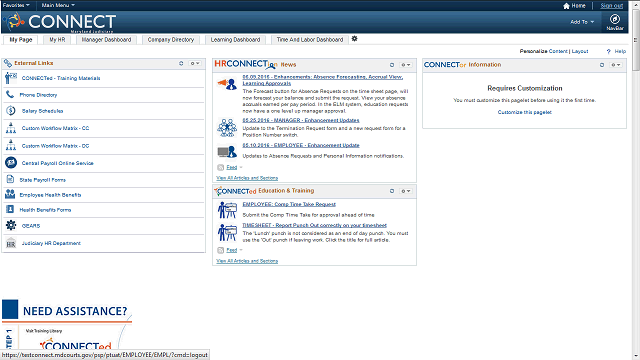Viewport: 640px width, 360px height.
Task: Click the feed icon in News pagelet
Action: [220, 167]
